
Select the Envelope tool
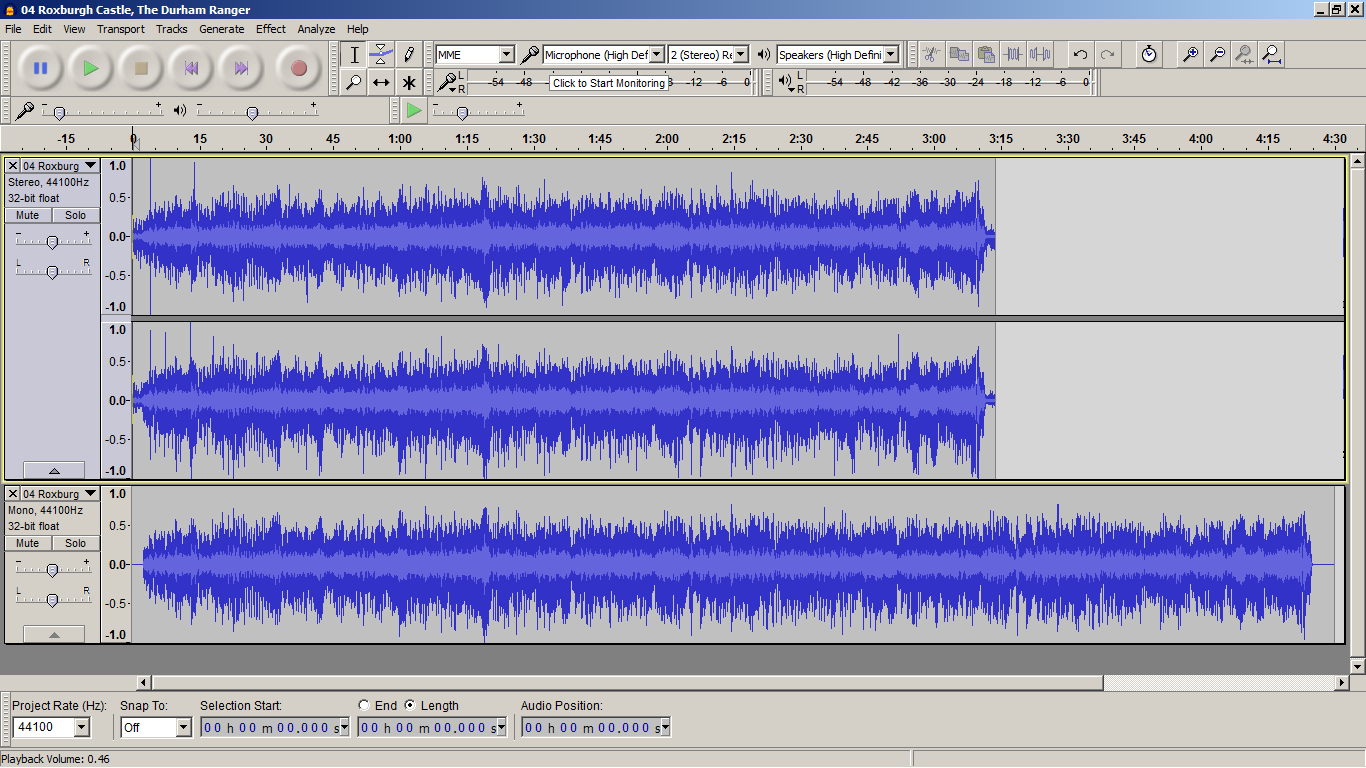(381, 54)
